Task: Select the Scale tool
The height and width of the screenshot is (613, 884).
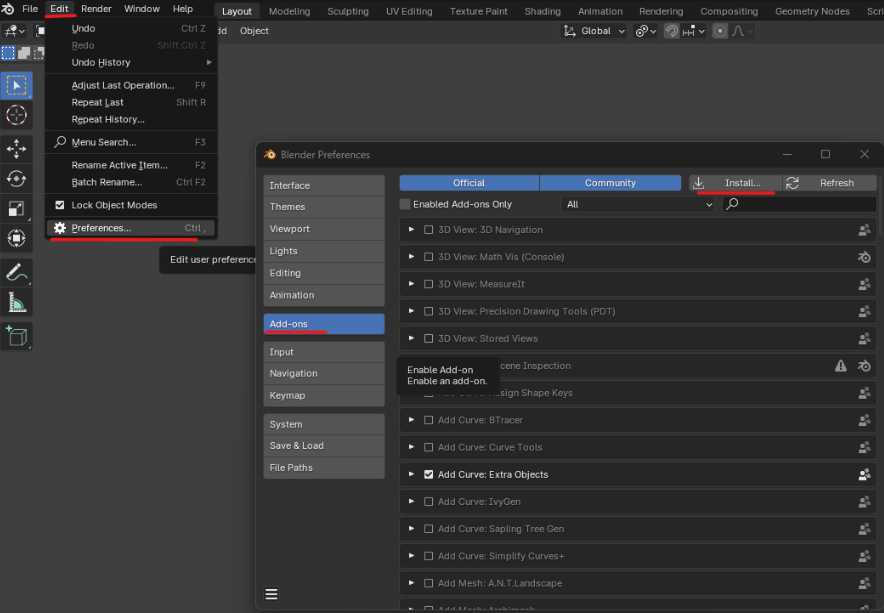Action: tap(16, 209)
